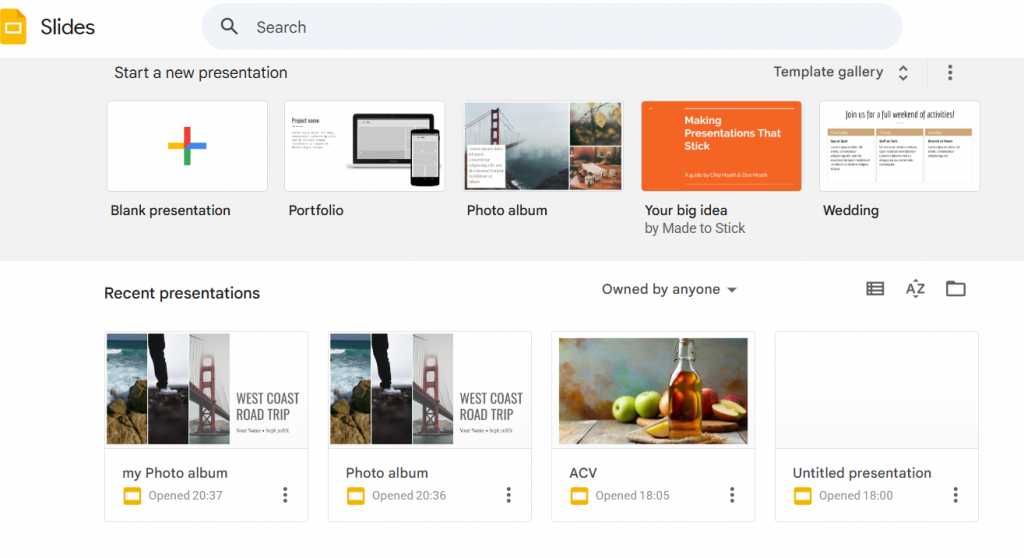This screenshot has width=1024, height=558.
Task: Choose the Wedding template
Action: pyautogui.click(x=899, y=146)
